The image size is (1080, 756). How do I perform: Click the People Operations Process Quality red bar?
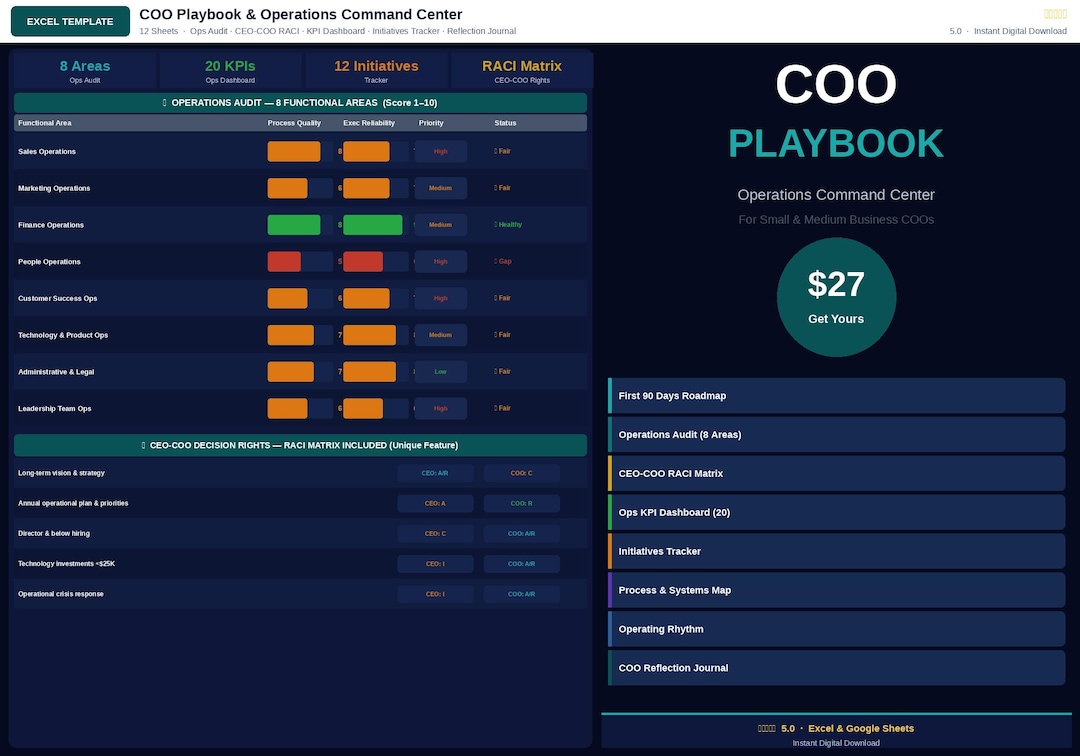click(x=284, y=262)
